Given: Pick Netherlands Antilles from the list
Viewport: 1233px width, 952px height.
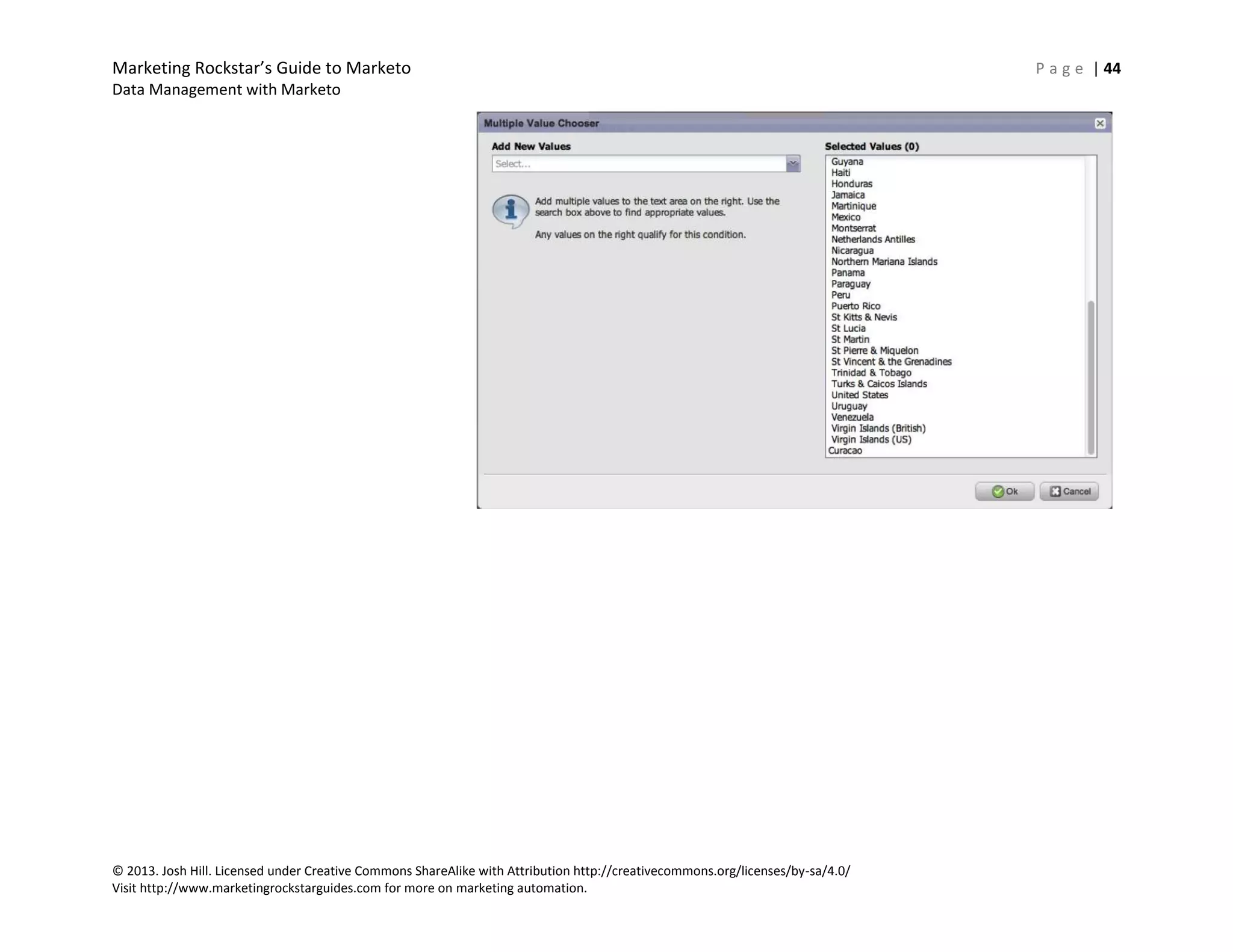Looking at the screenshot, I should point(872,240).
